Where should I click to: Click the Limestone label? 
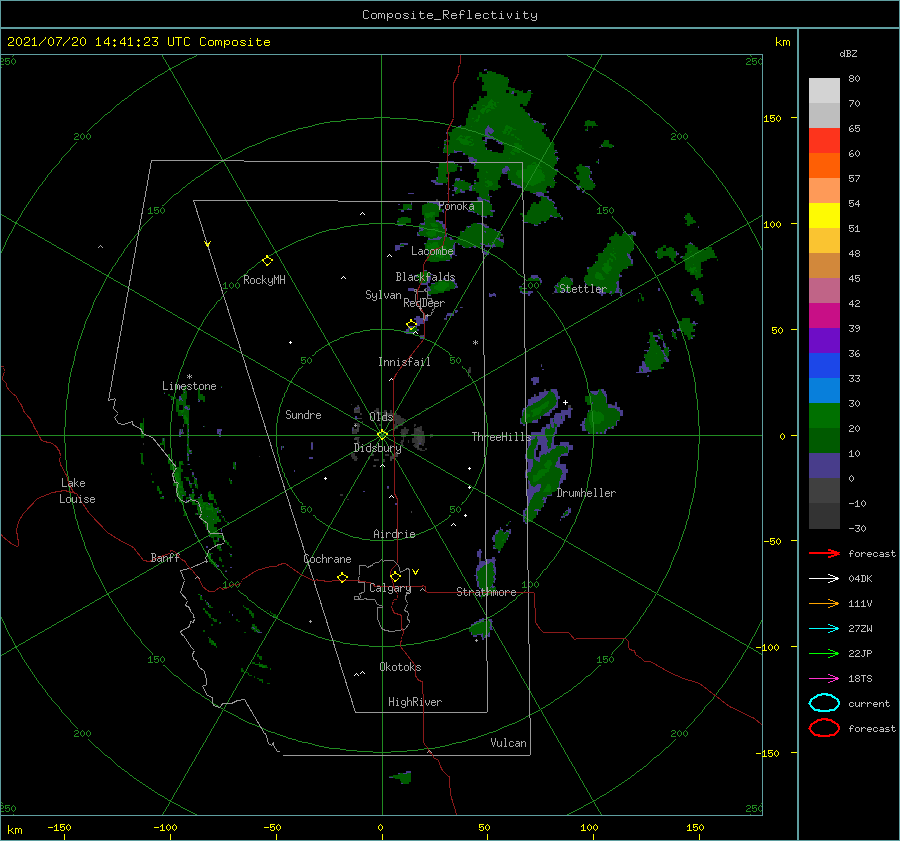[189, 386]
